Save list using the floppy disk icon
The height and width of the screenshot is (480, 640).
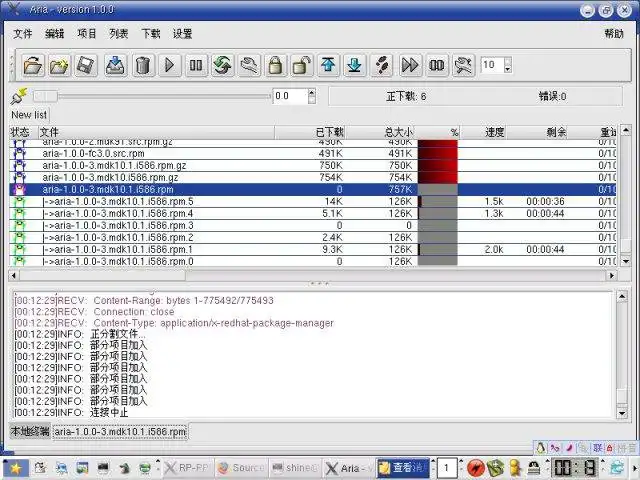tap(85, 65)
